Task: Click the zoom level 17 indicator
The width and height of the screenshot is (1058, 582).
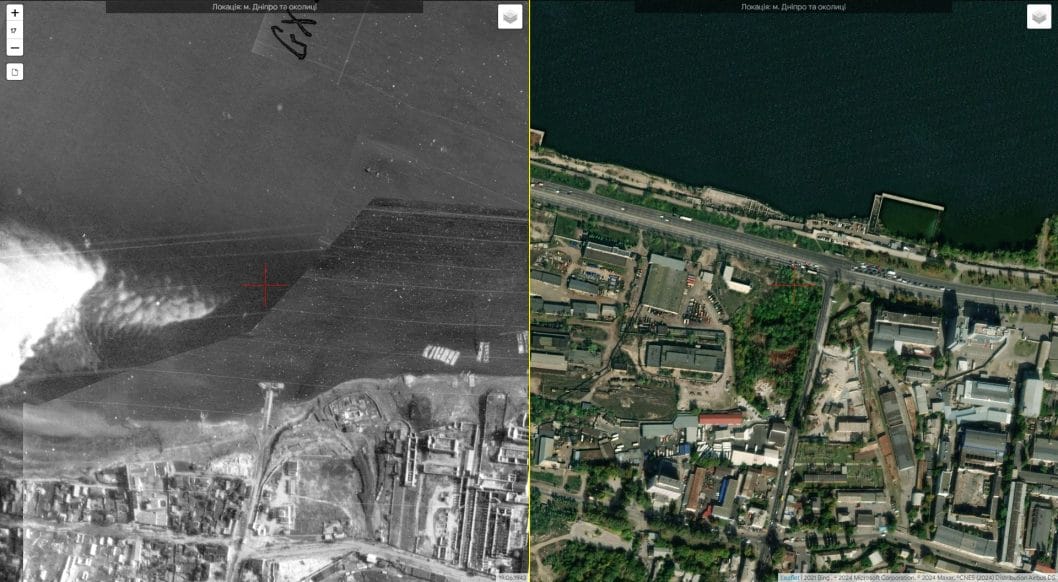Action: (15, 30)
